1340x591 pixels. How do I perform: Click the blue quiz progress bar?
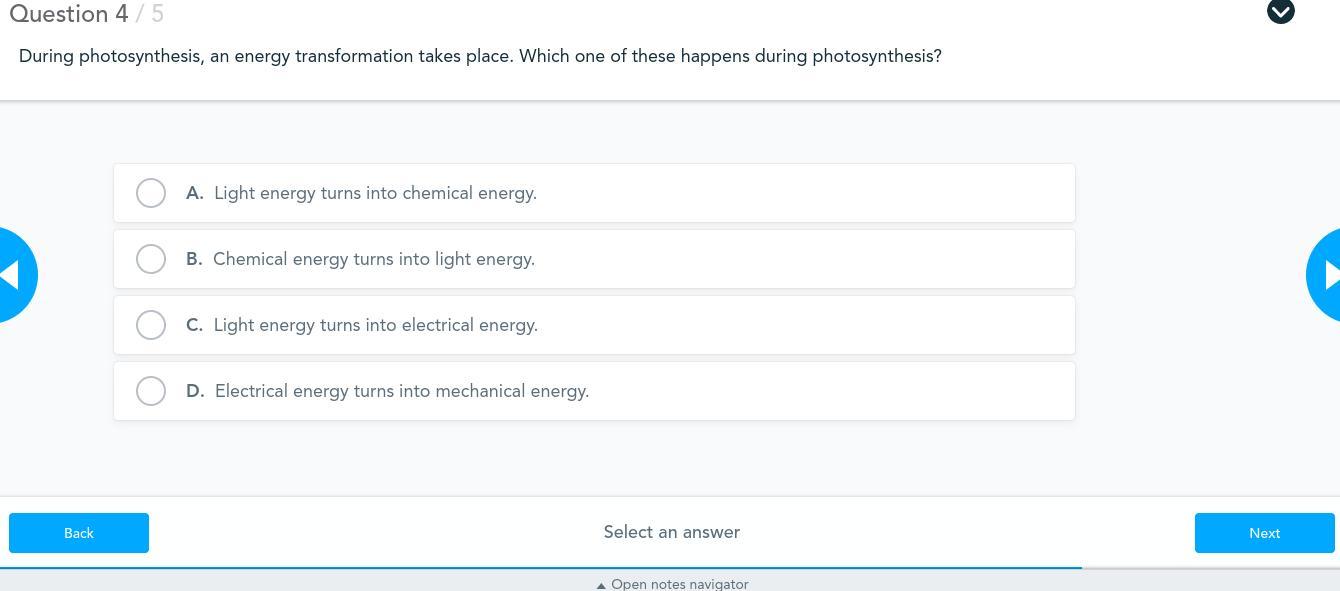[540, 568]
